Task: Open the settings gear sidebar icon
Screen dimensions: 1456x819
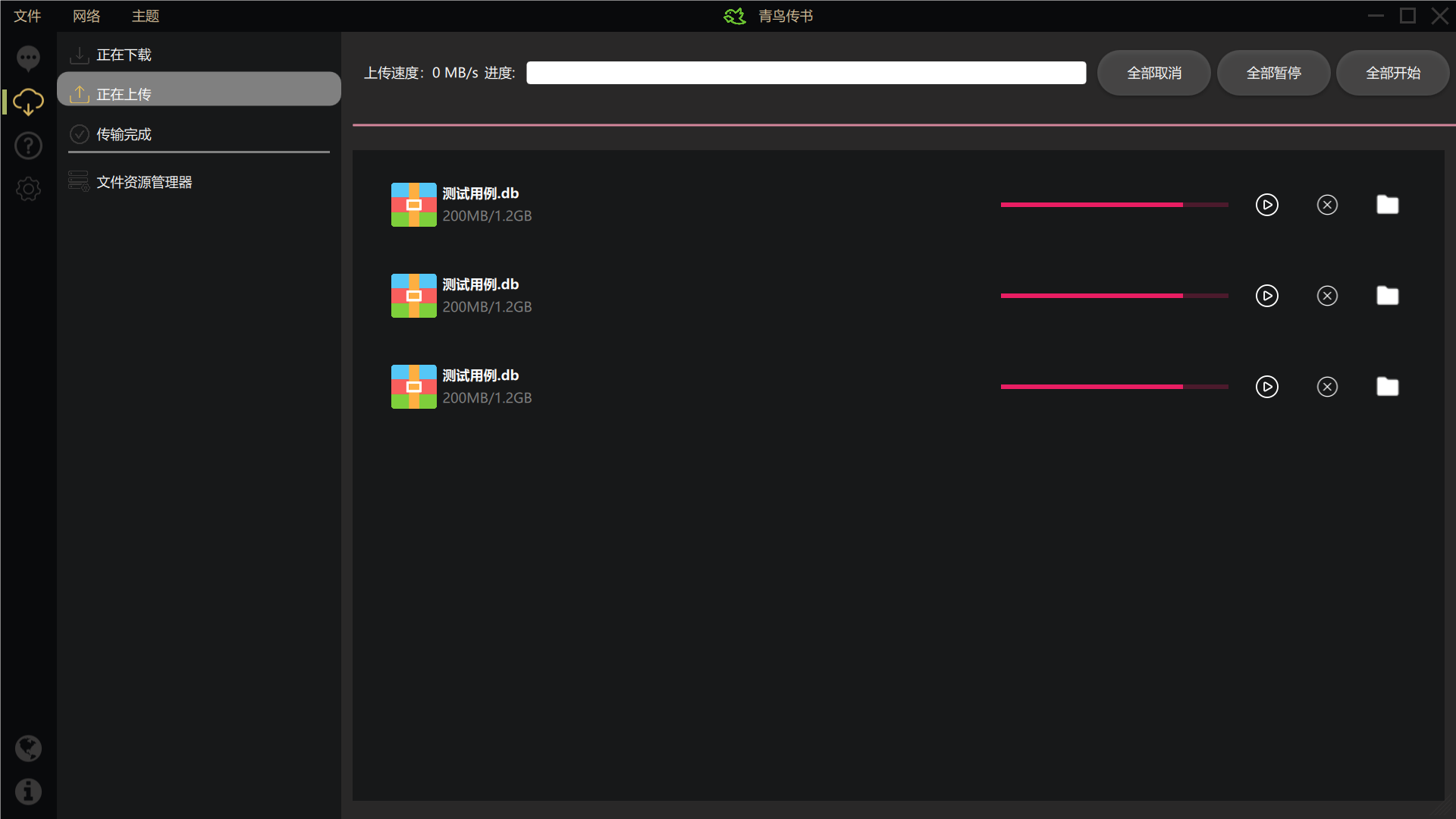Action: click(28, 189)
